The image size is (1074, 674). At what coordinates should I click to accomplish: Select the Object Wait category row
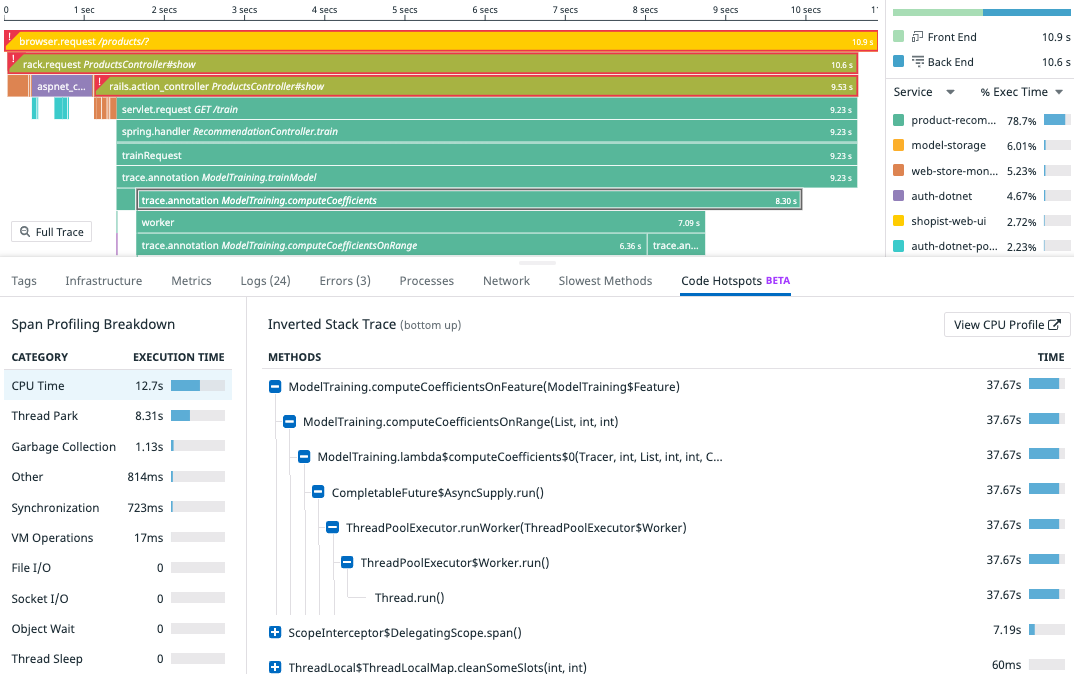pos(118,629)
